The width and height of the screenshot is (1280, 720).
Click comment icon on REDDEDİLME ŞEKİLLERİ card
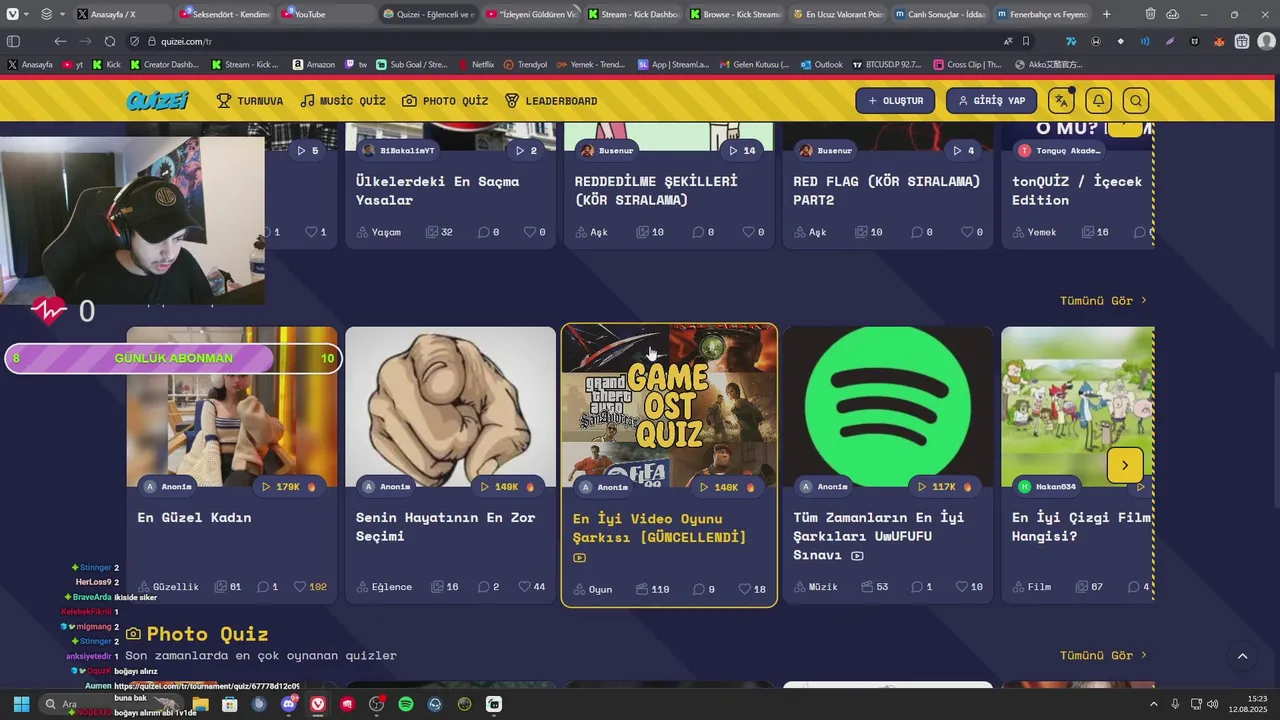click(699, 231)
